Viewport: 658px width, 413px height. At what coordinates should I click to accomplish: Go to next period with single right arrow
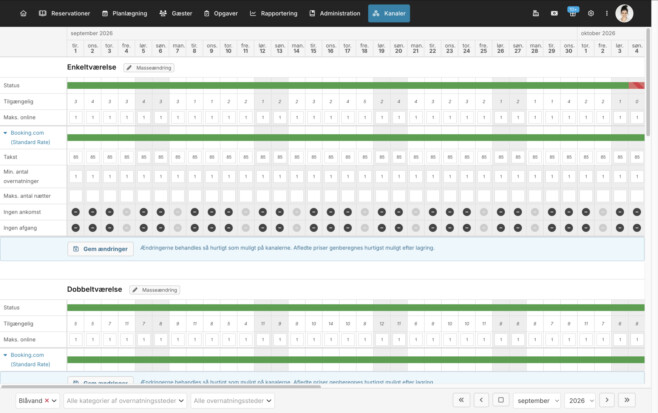click(x=607, y=400)
